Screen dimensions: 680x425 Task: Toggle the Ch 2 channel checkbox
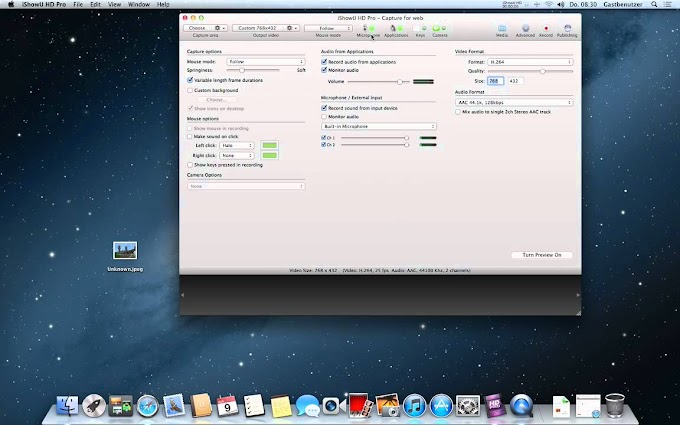(x=324, y=144)
